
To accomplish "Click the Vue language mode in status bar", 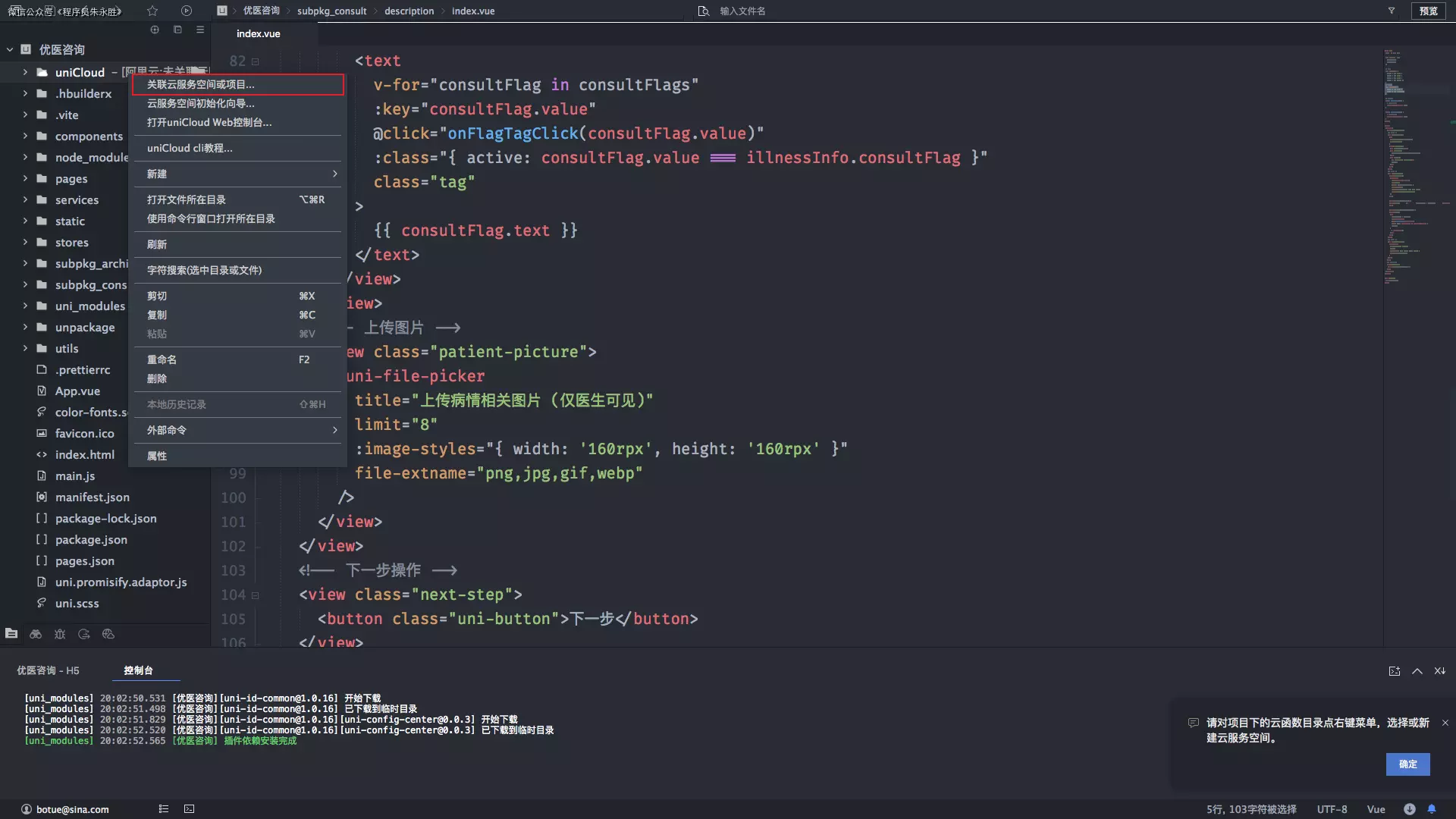I will click(x=1376, y=809).
